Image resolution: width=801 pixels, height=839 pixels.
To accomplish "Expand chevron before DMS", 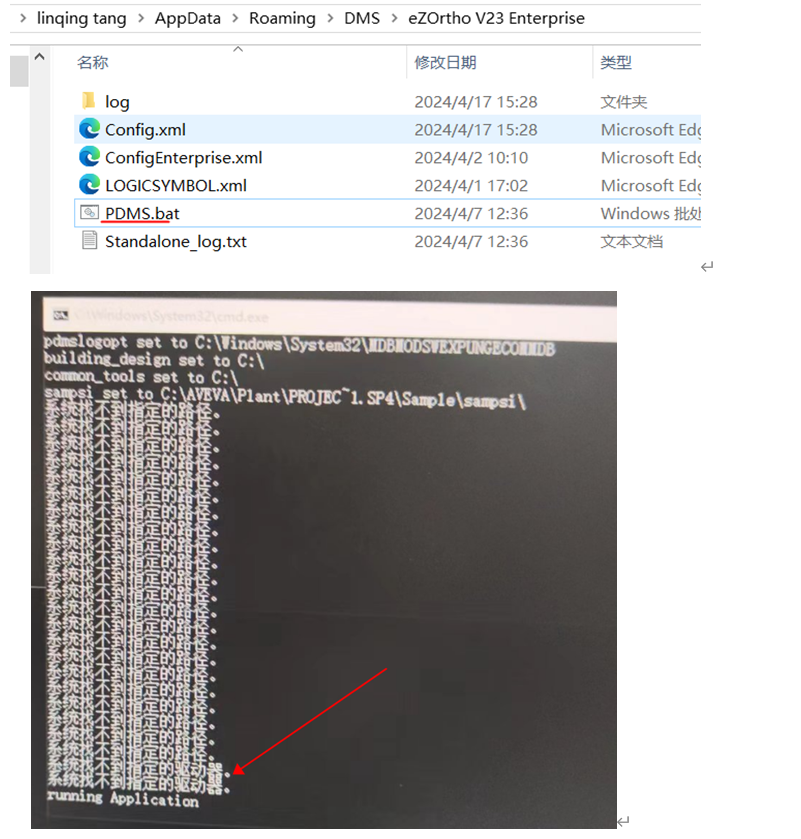I will coord(331,18).
